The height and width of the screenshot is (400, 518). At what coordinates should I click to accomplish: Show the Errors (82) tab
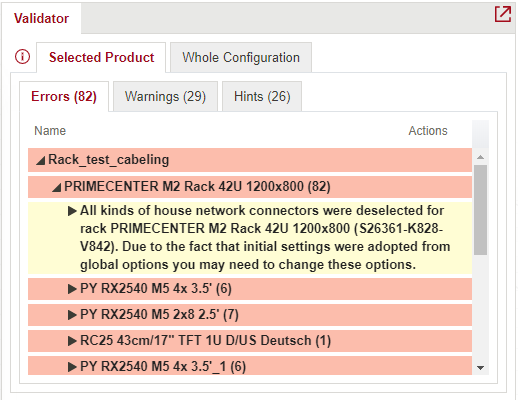(x=64, y=96)
